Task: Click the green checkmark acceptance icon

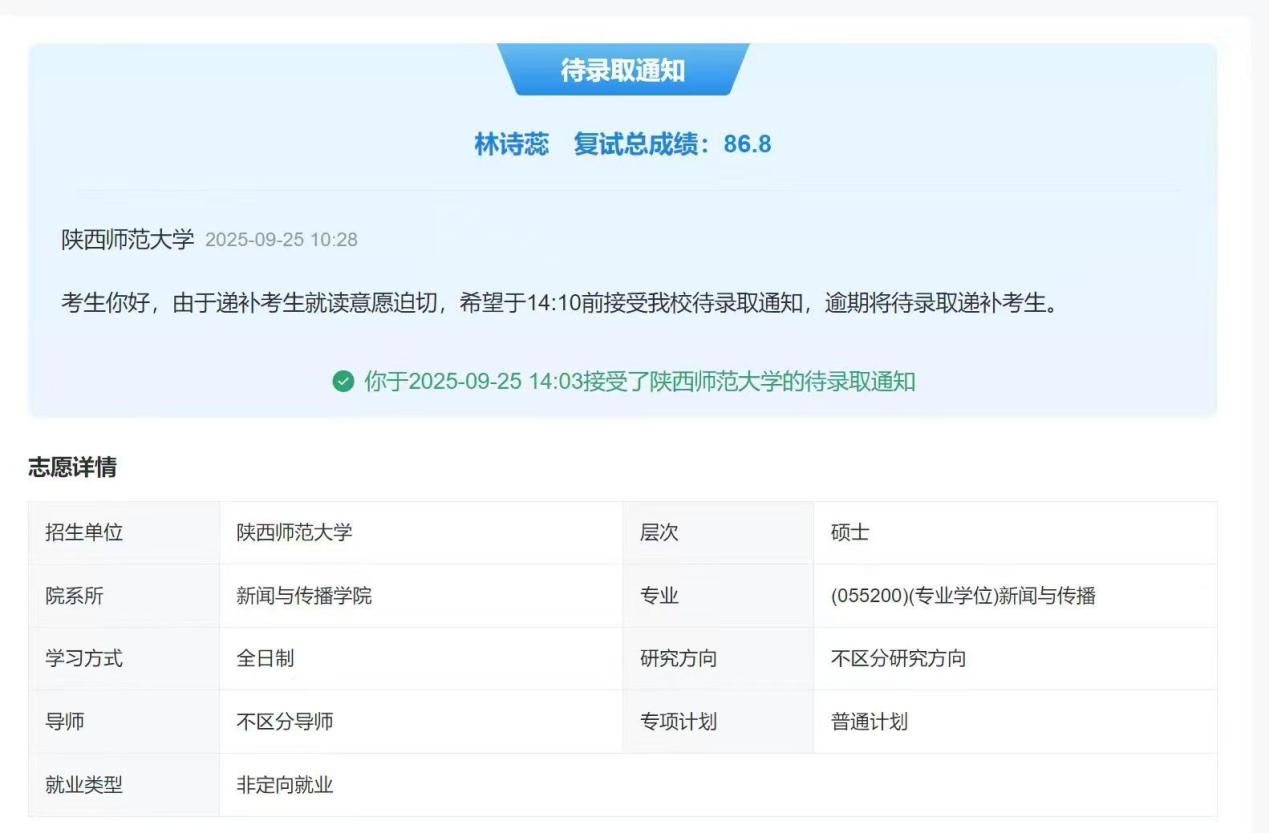Action: (343, 382)
